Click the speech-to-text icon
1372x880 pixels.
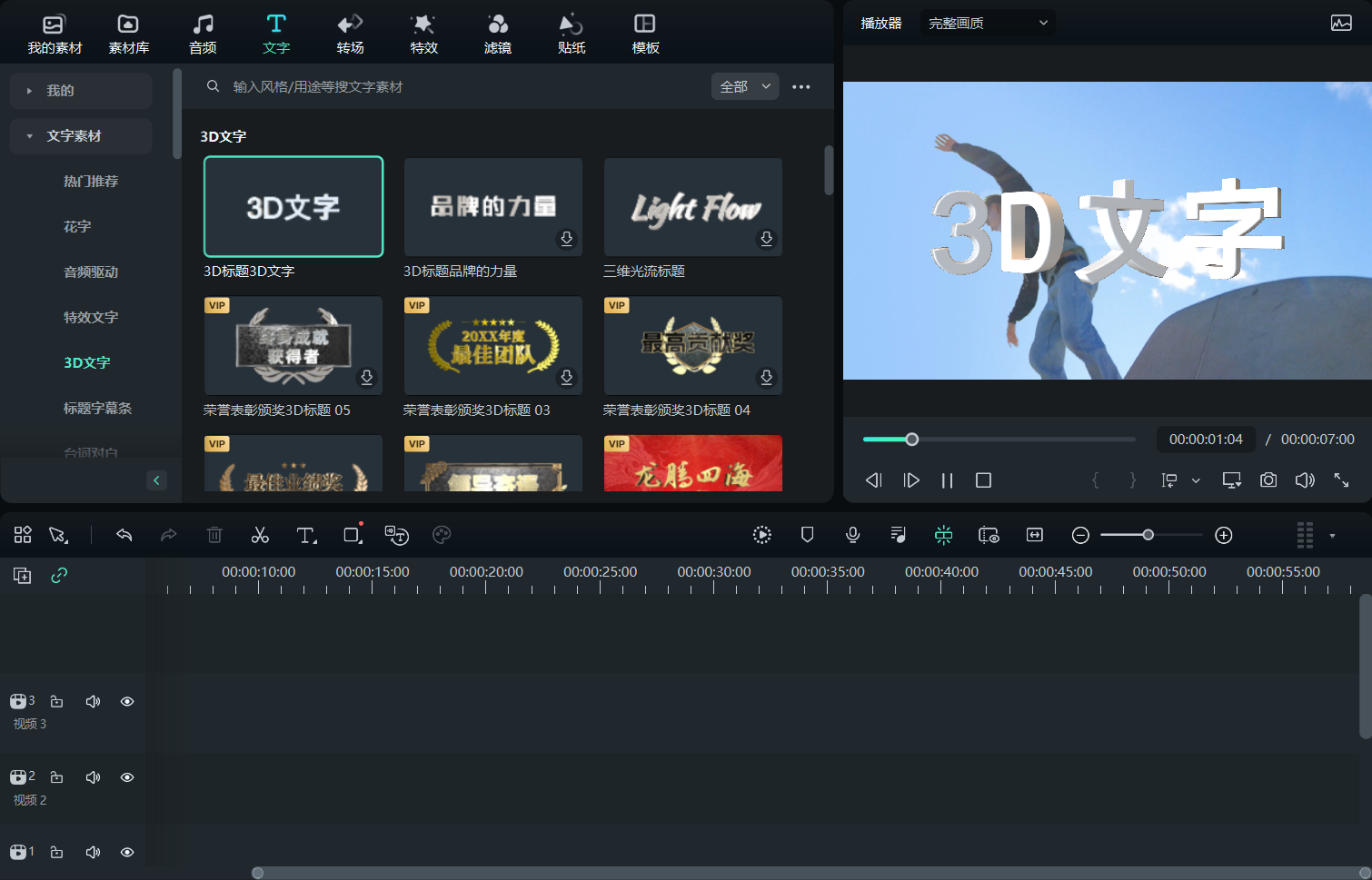[397, 535]
